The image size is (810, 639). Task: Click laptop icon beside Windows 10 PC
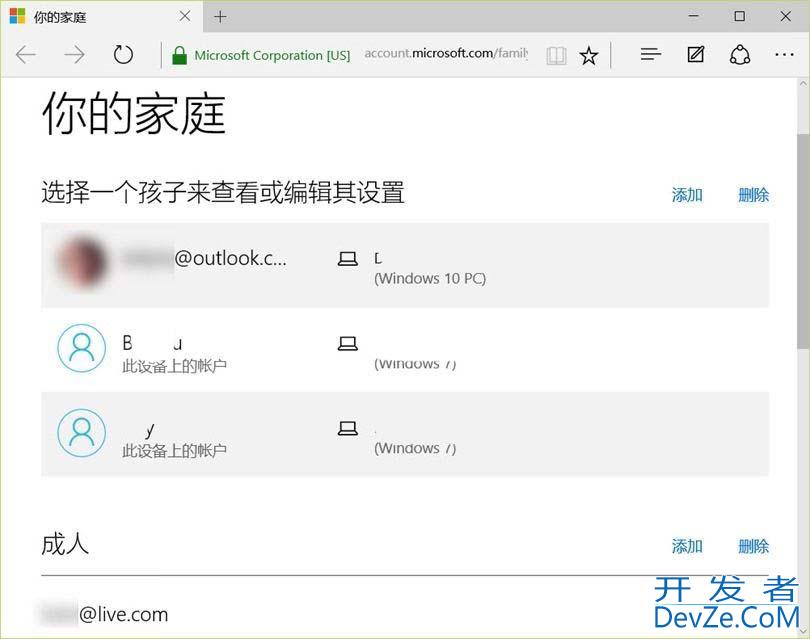[348, 258]
